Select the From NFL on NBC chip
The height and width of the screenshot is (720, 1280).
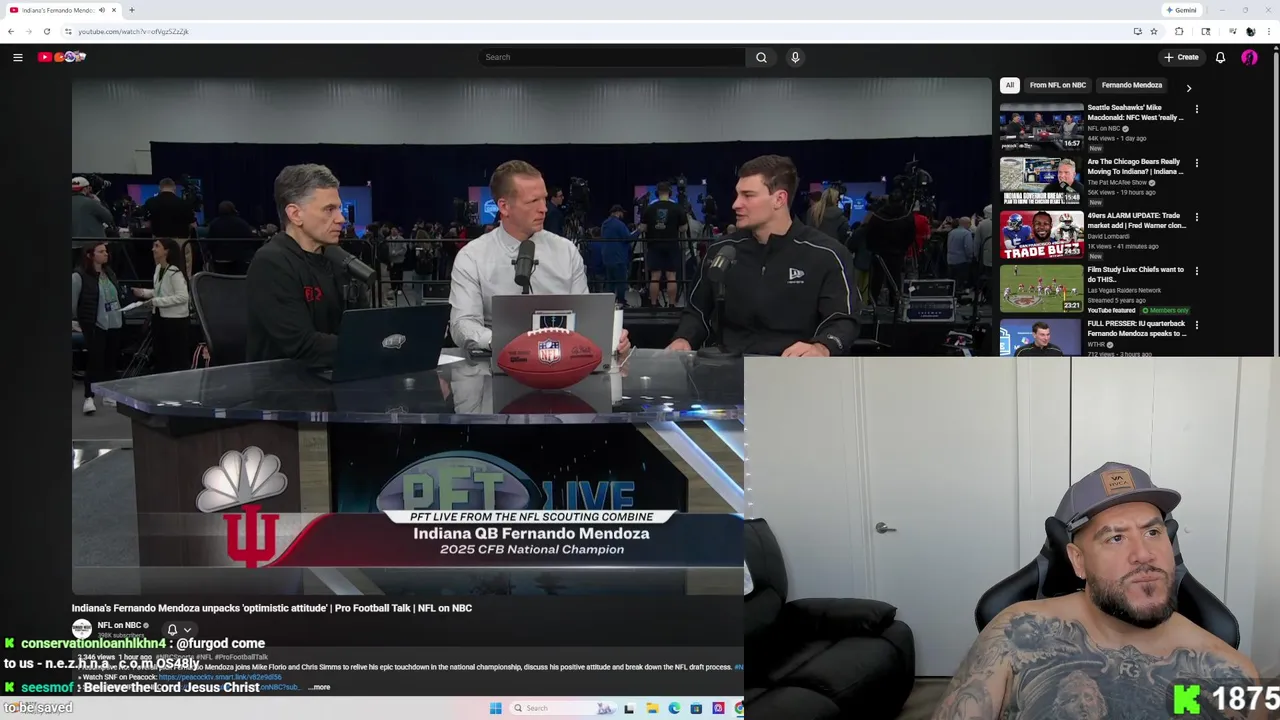click(x=1058, y=85)
